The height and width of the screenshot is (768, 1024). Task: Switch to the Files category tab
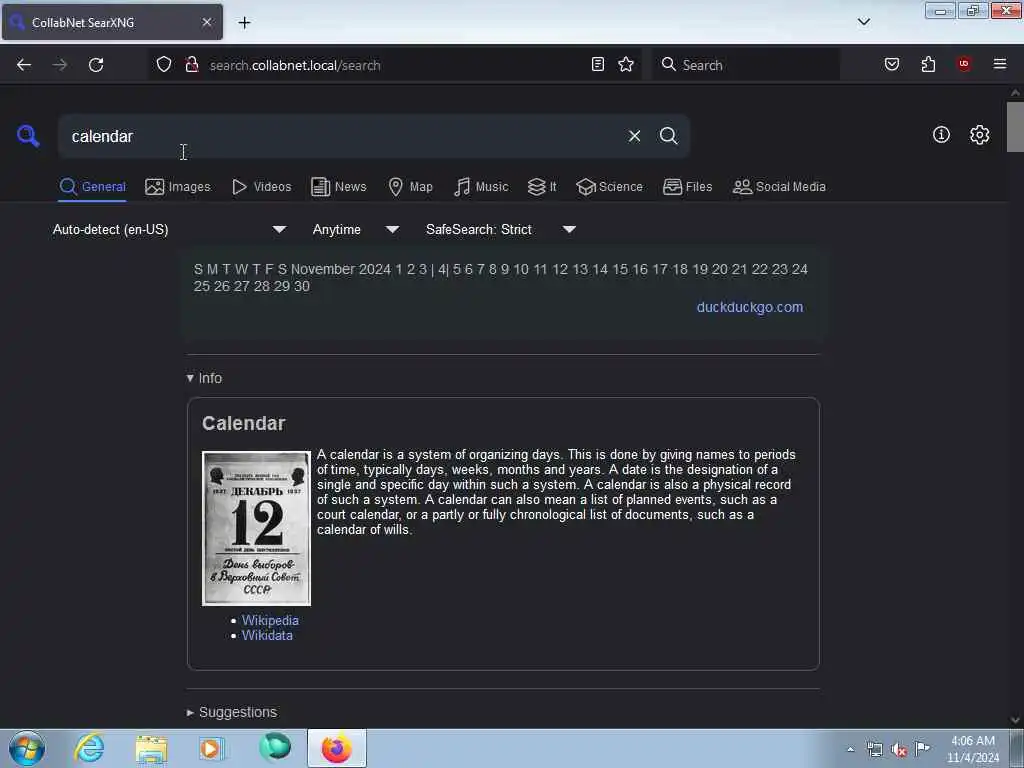687,187
